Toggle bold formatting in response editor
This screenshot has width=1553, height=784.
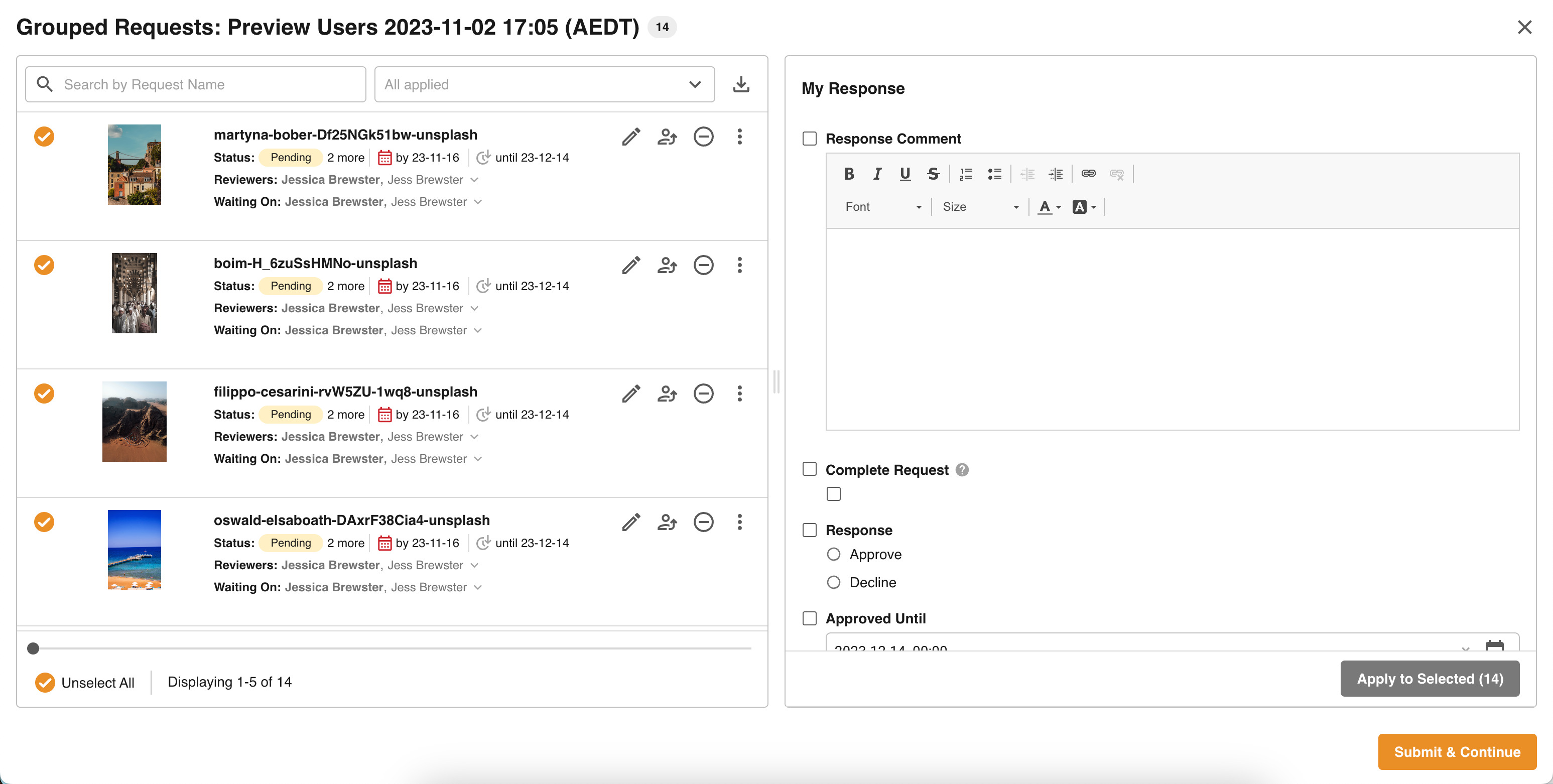pos(849,174)
